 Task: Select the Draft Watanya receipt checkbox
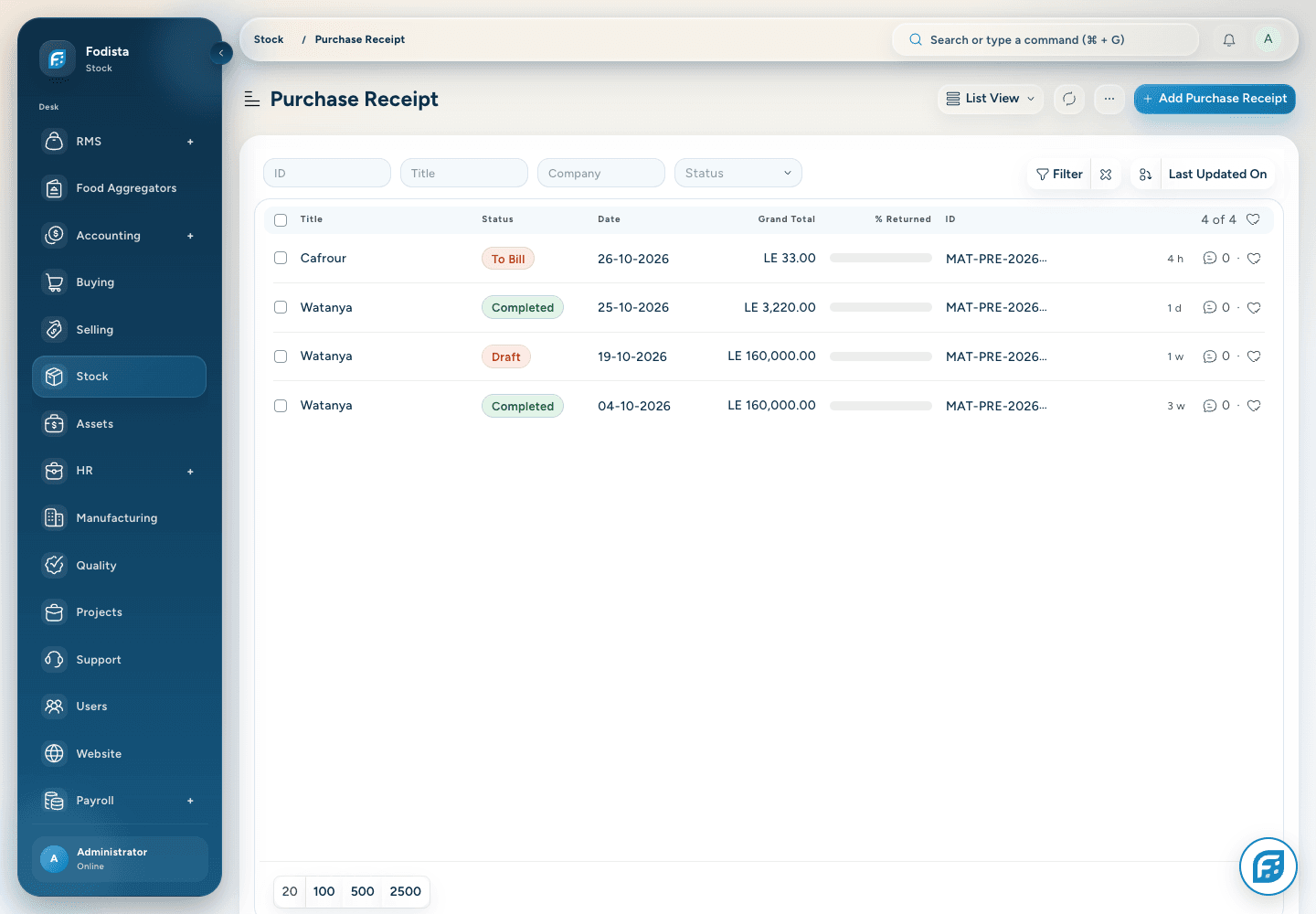[x=281, y=356]
